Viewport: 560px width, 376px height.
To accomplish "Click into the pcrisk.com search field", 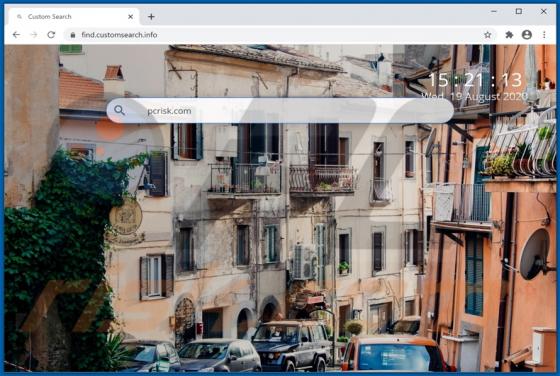I will 280,111.
